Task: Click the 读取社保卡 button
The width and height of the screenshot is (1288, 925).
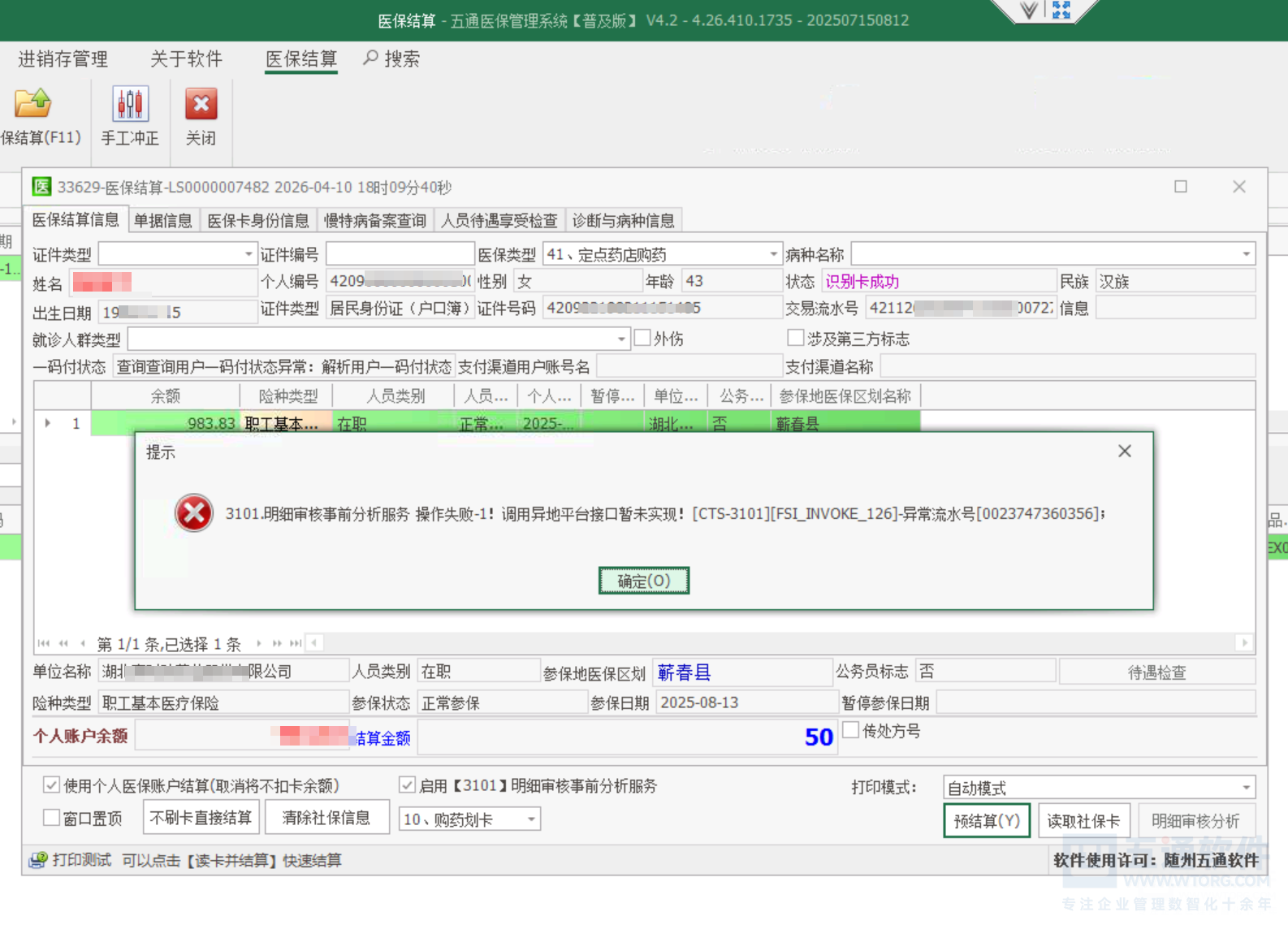Action: [x=1083, y=820]
